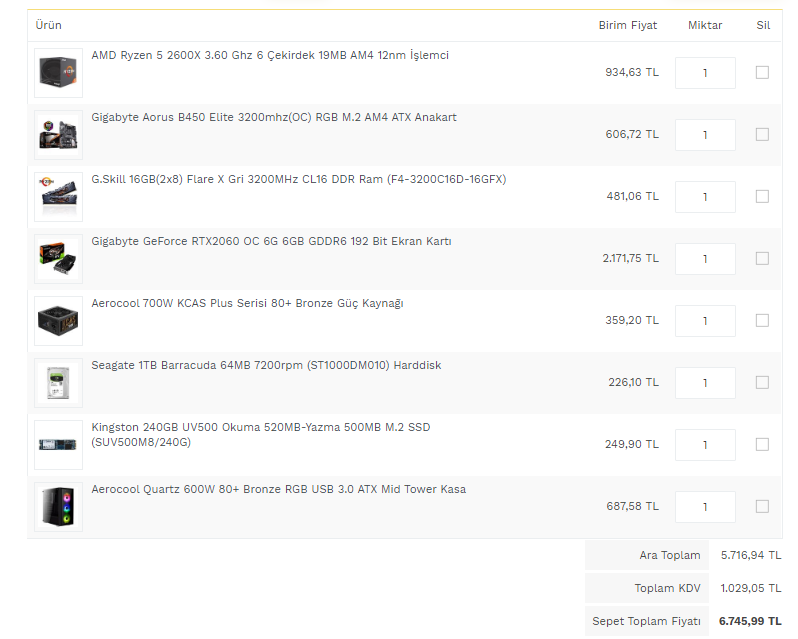798x639 pixels.
Task: Click the AMD Ryzen 5 2600X product thumbnail
Action: pyautogui.click(x=58, y=72)
